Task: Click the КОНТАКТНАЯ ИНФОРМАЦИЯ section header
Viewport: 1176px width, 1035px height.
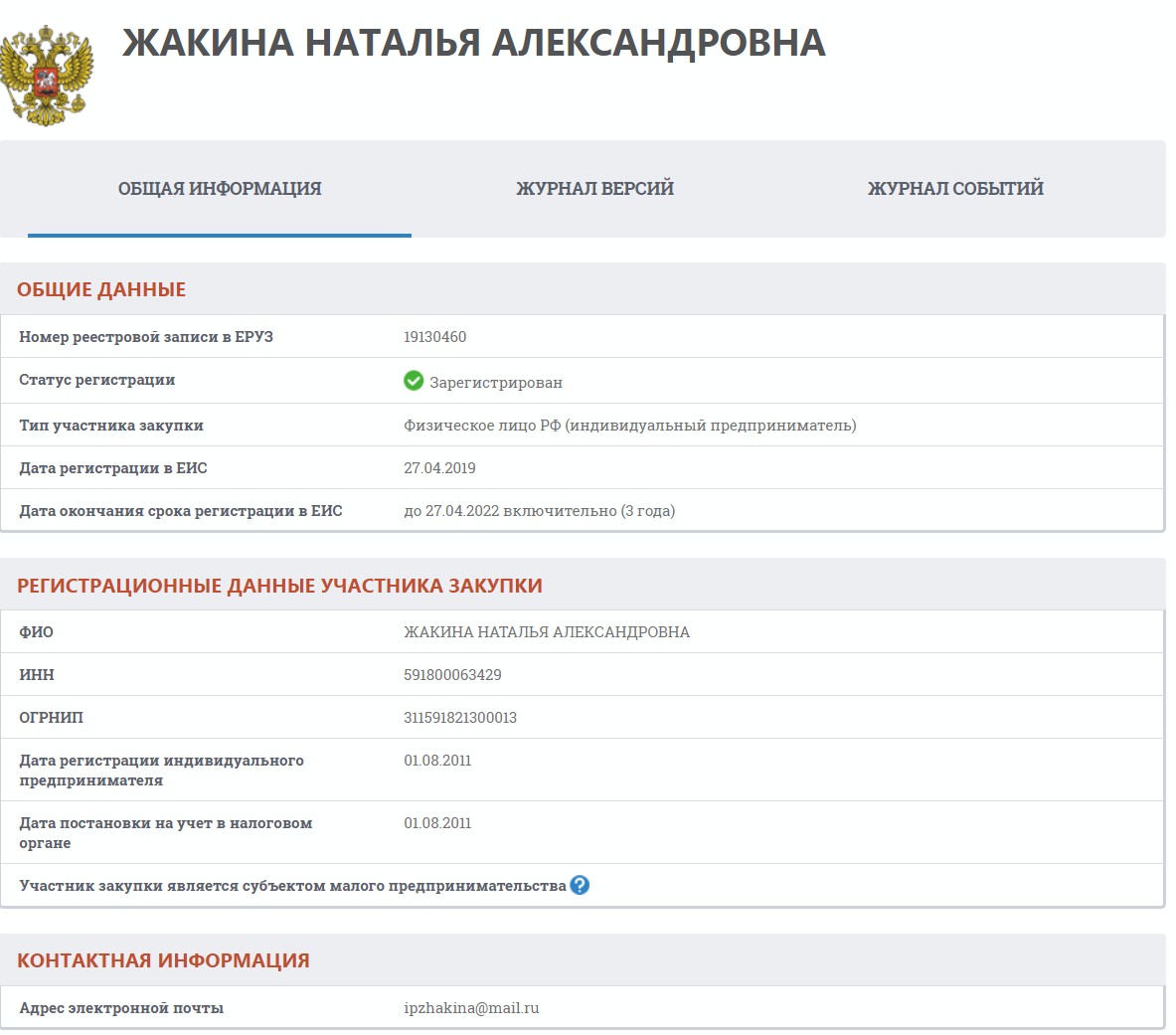Action: click(163, 960)
